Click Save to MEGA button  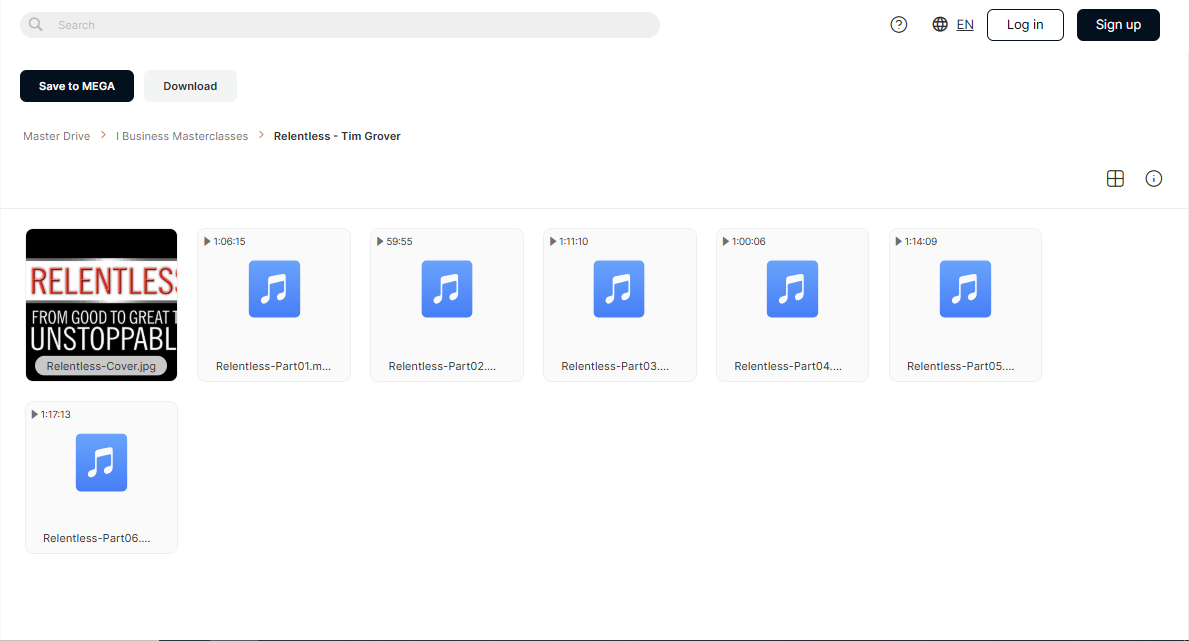77,86
